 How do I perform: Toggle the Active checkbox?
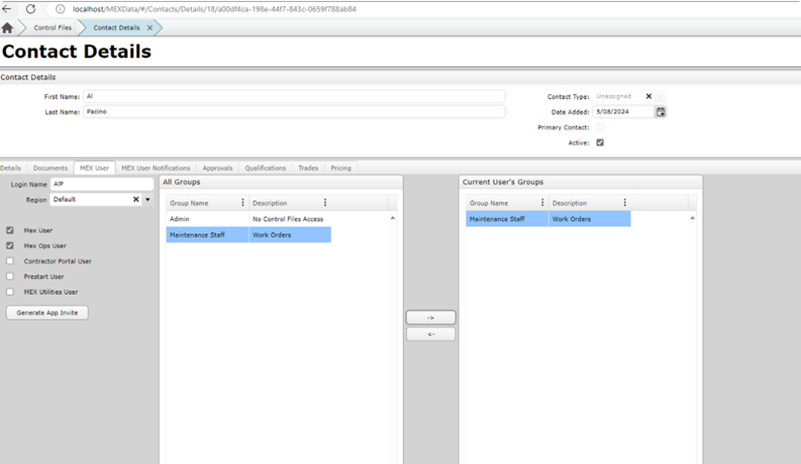click(600, 143)
